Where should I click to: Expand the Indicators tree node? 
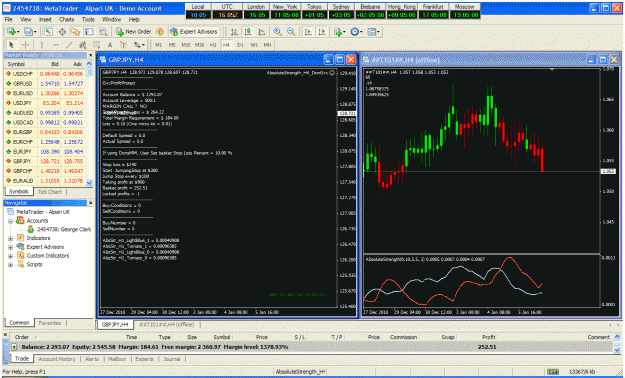tap(11, 238)
